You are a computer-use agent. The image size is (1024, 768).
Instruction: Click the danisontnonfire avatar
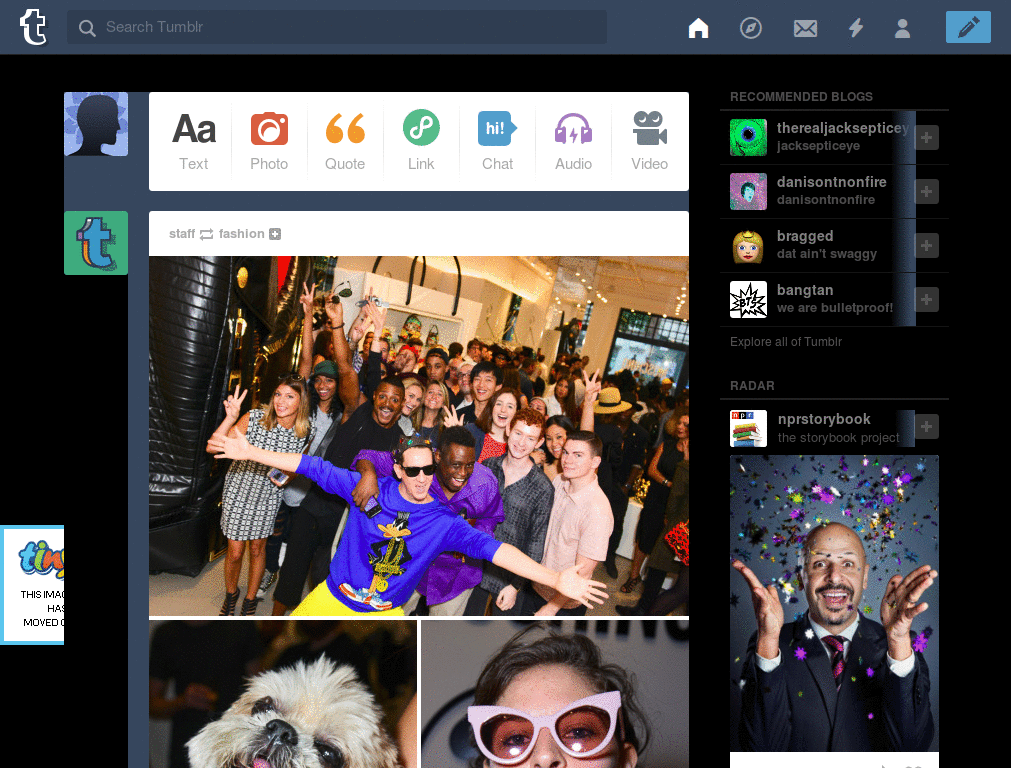pos(748,191)
